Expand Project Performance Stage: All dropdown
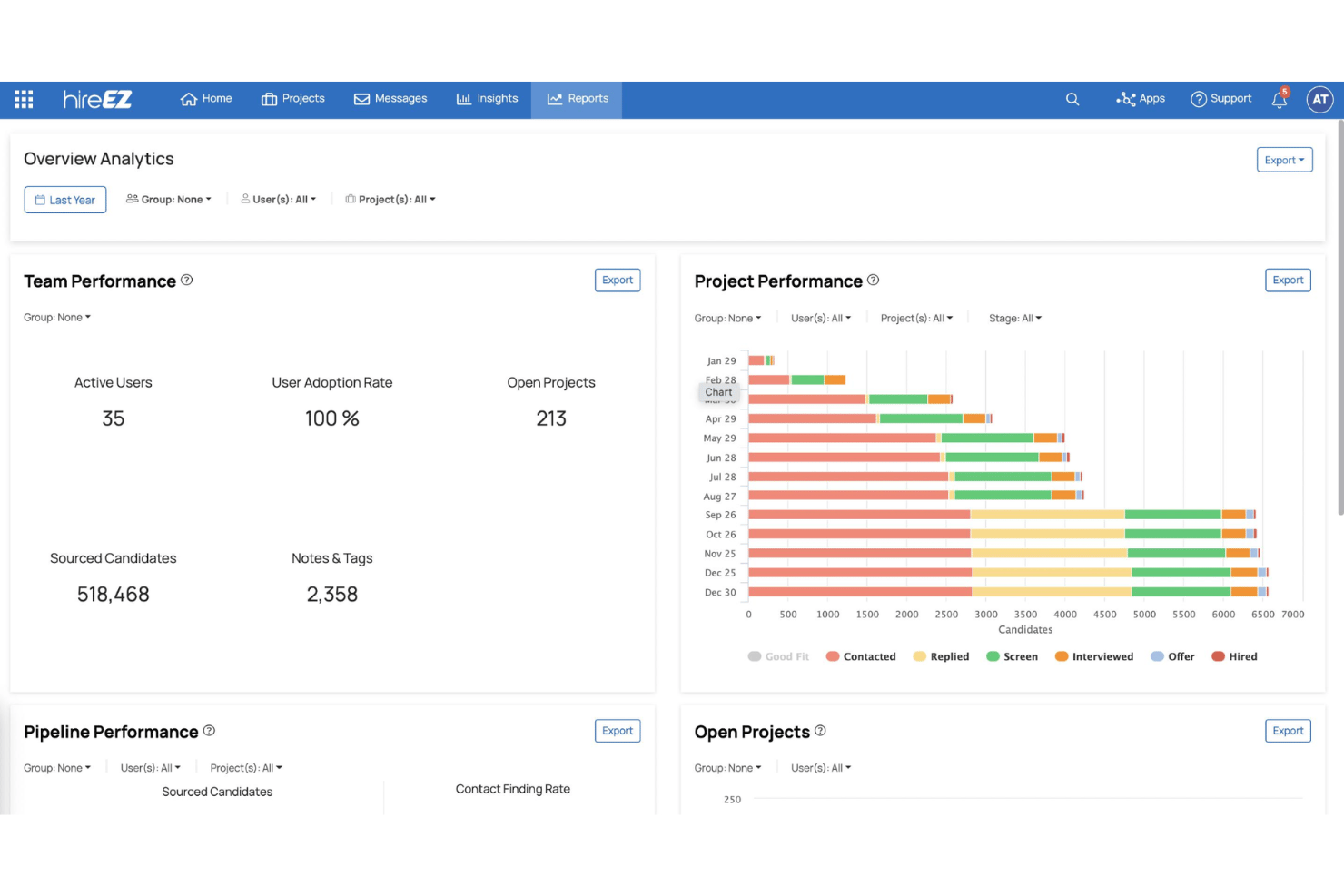This screenshot has width=1344, height=896. 1015,319
